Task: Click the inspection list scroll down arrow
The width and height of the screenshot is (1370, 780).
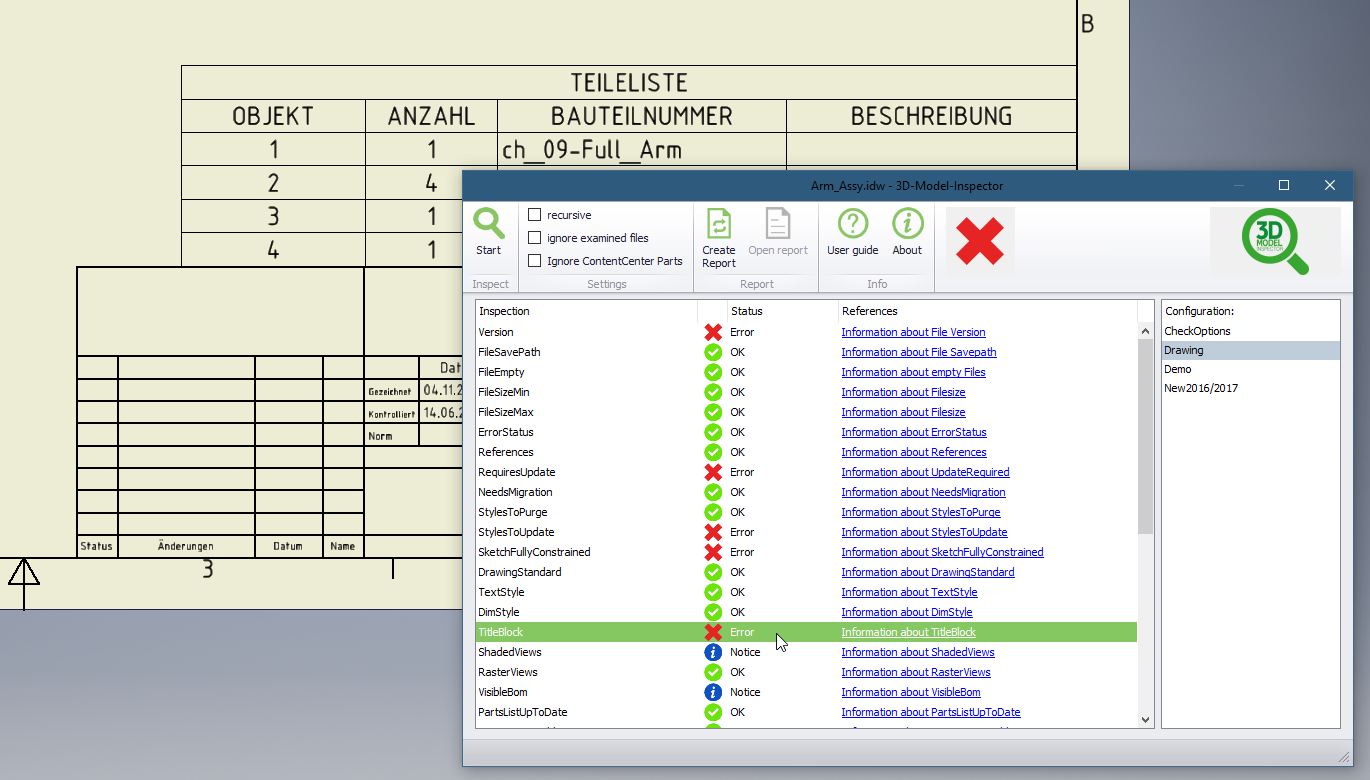Action: click(x=1146, y=719)
